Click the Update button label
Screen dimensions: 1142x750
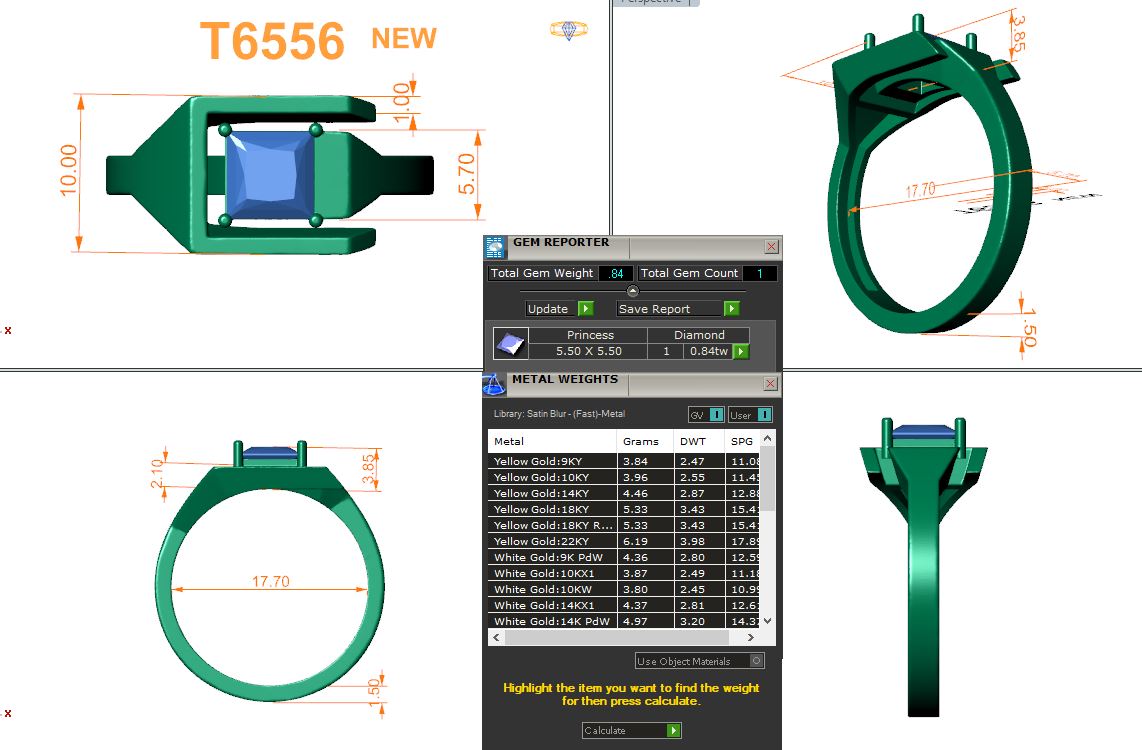pos(548,309)
